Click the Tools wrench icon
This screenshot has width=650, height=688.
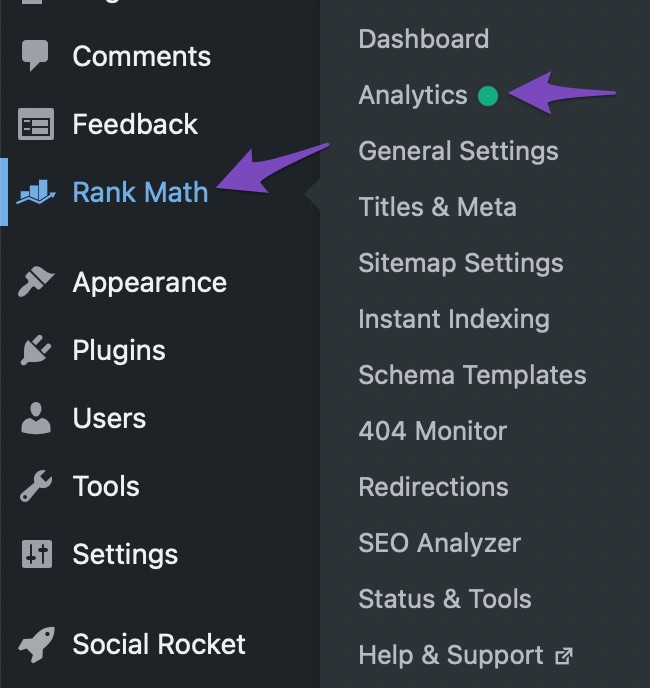[x=36, y=486]
